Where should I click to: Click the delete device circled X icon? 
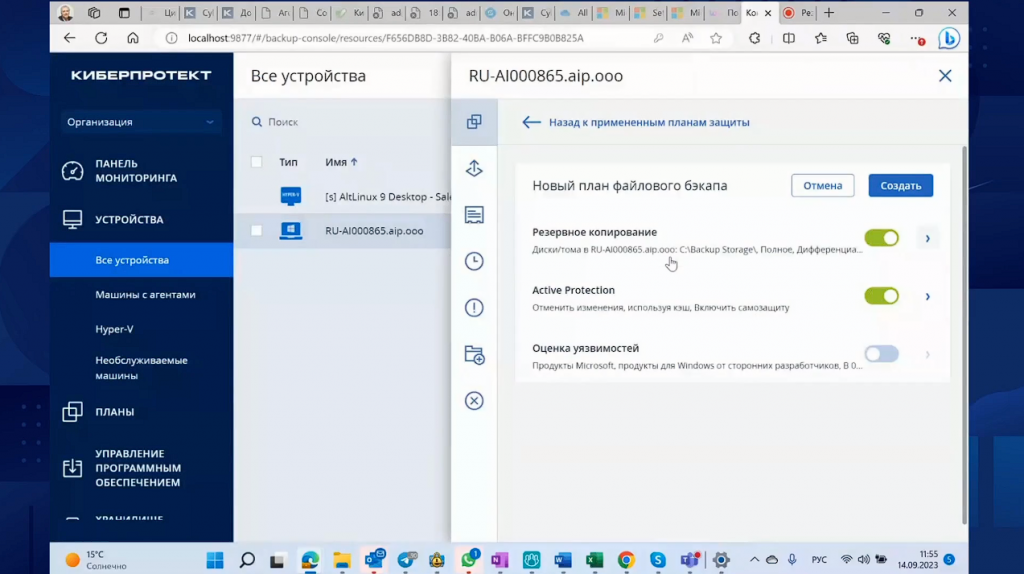(x=474, y=400)
